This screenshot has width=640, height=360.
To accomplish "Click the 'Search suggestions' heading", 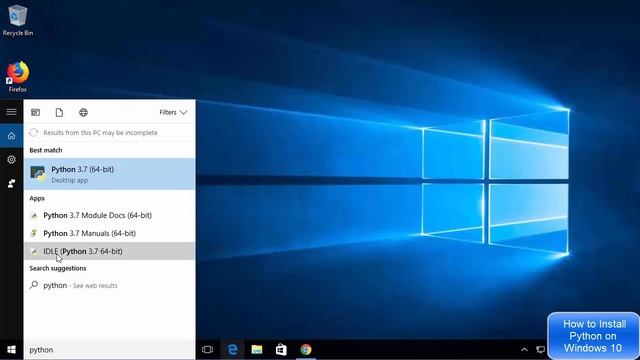I will (58, 268).
